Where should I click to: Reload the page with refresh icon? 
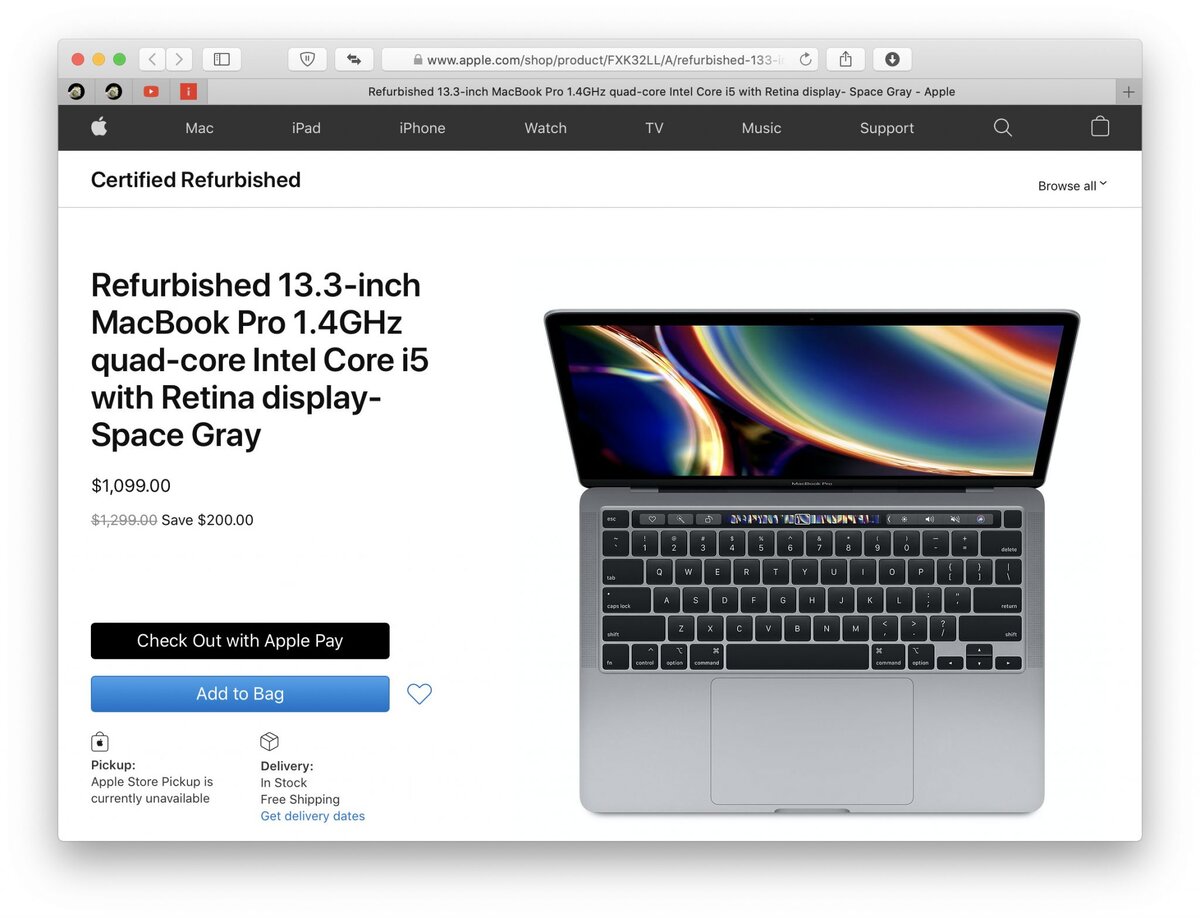[805, 60]
